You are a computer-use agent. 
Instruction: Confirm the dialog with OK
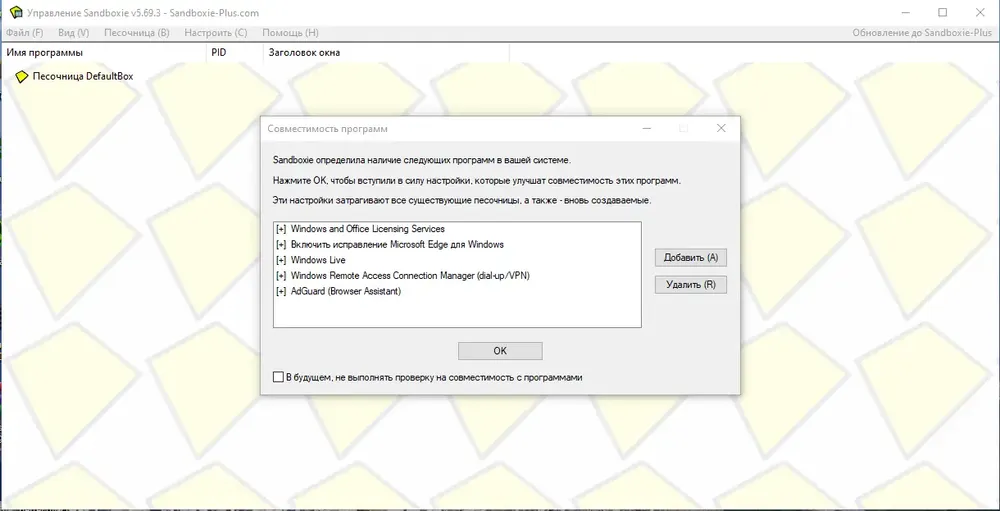click(500, 351)
